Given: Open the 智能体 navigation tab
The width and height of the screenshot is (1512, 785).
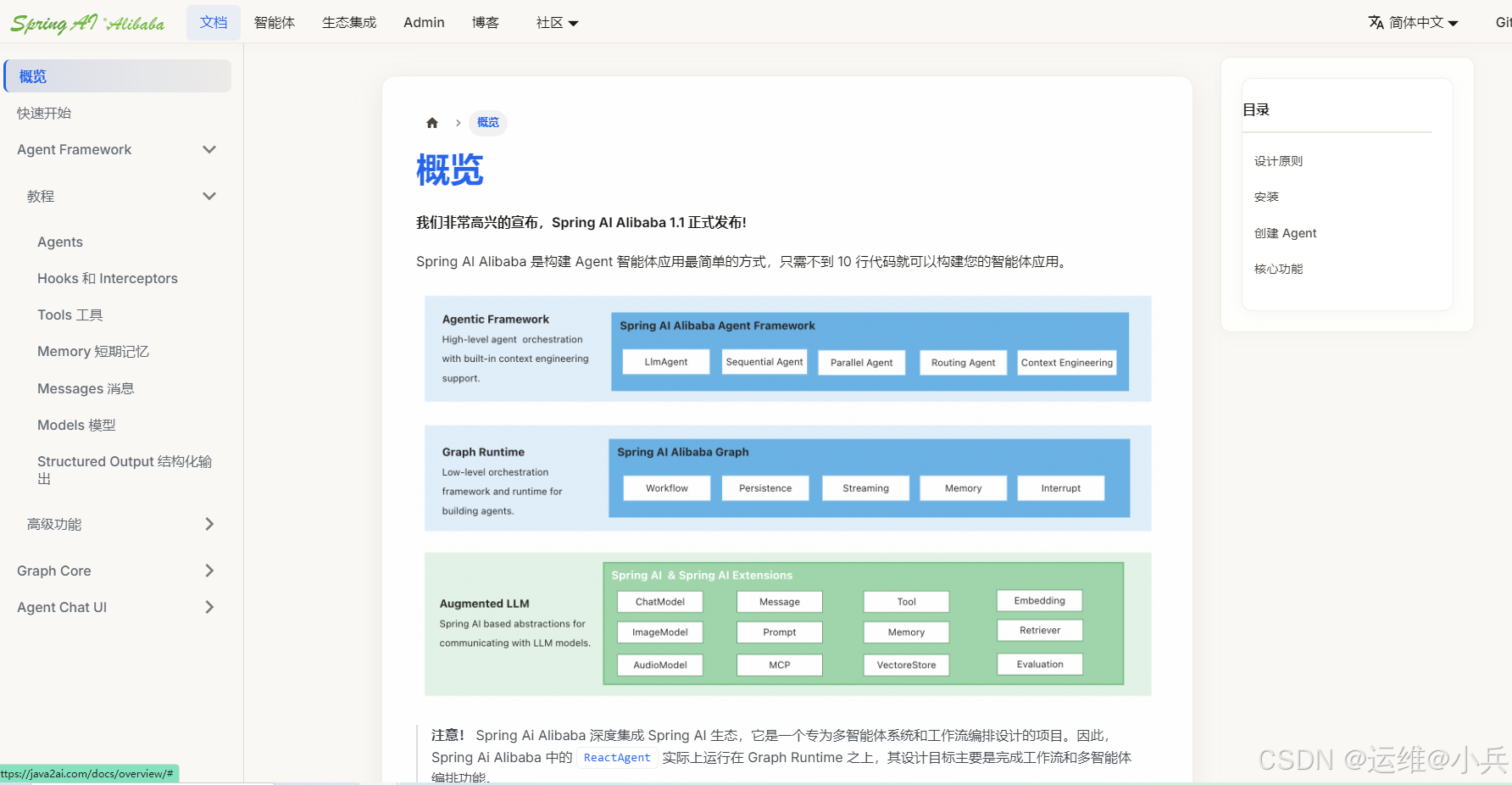Looking at the screenshot, I should 275,23.
